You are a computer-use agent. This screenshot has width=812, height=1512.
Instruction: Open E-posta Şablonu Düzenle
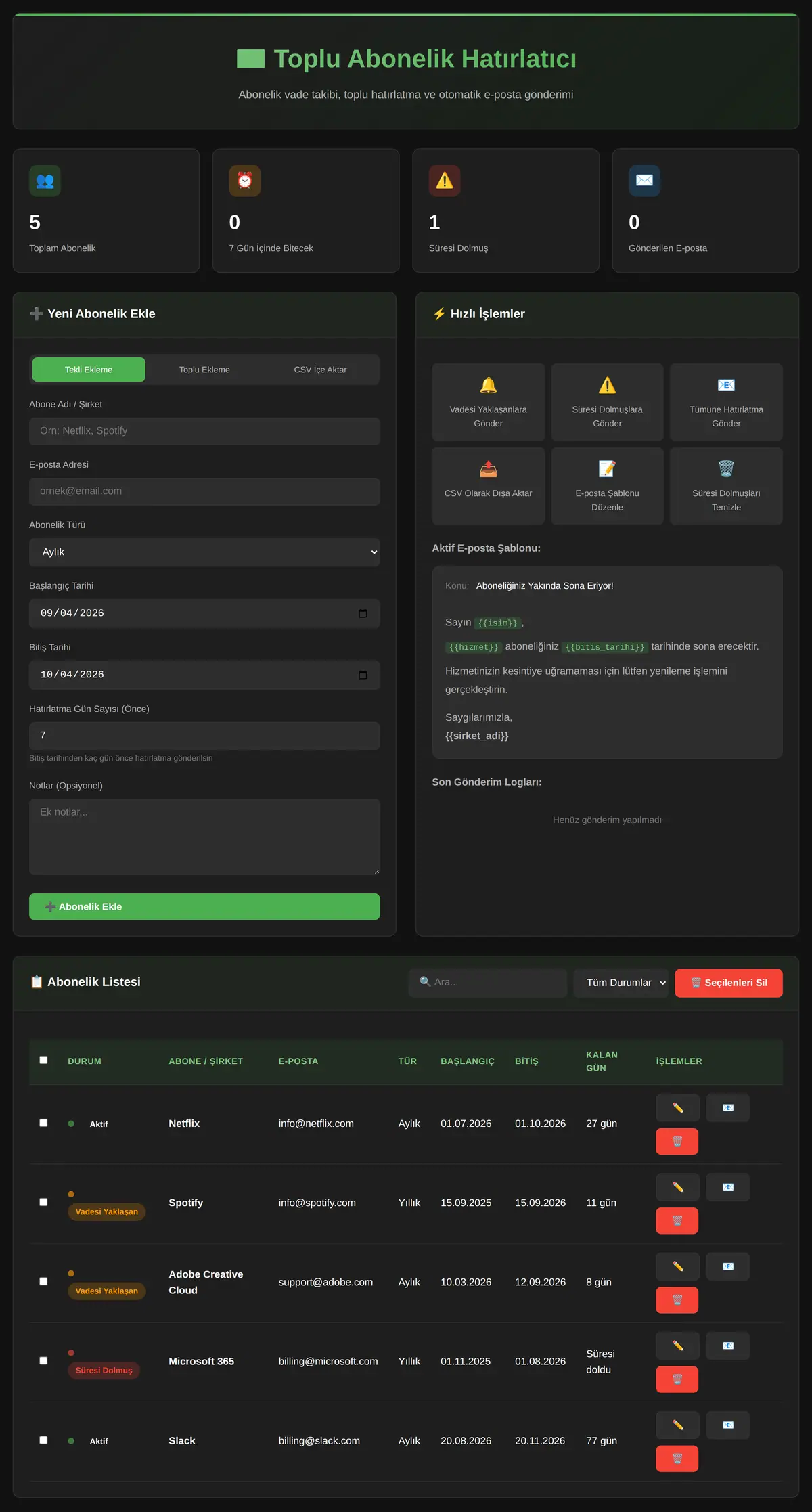(608, 486)
